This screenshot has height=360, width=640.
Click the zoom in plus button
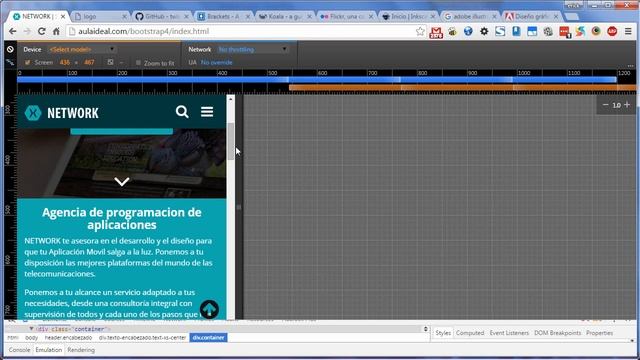point(627,105)
